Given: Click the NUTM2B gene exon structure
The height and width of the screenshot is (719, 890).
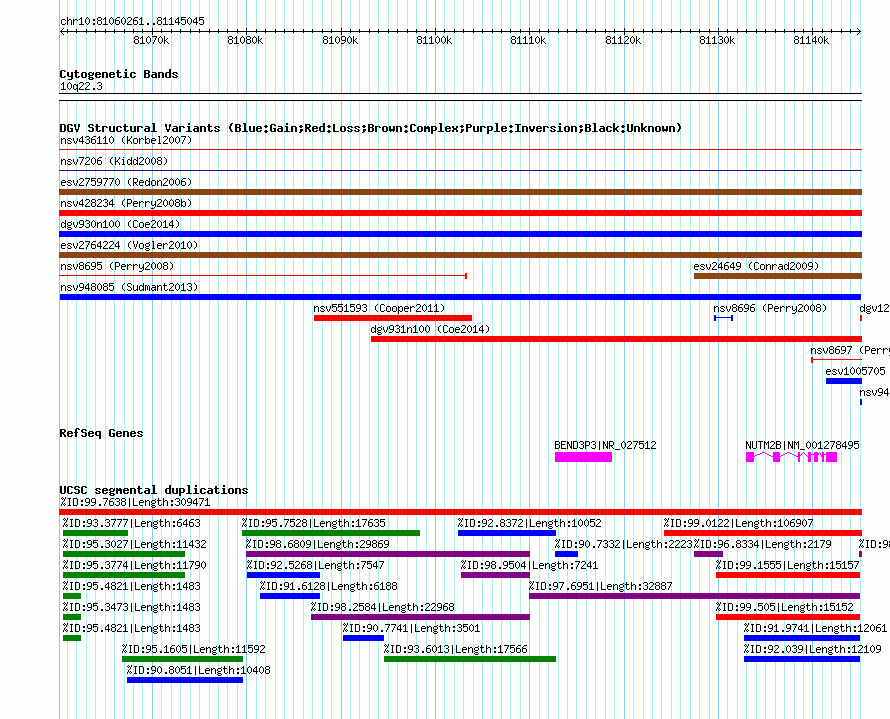Looking at the screenshot, I should (x=791, y=457).
